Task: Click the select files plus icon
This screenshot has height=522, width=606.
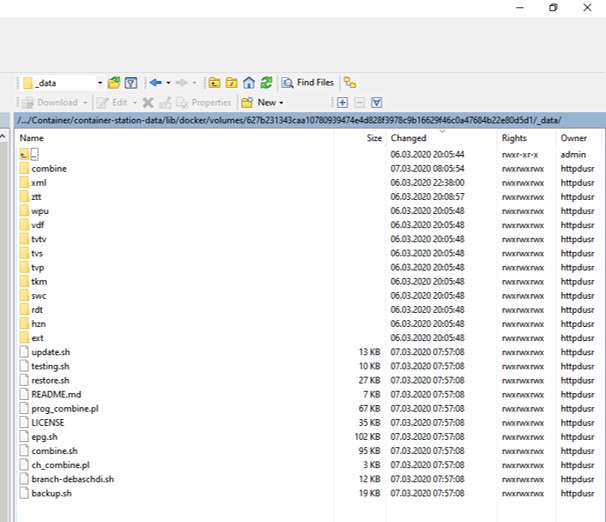Action: (342, 102)
